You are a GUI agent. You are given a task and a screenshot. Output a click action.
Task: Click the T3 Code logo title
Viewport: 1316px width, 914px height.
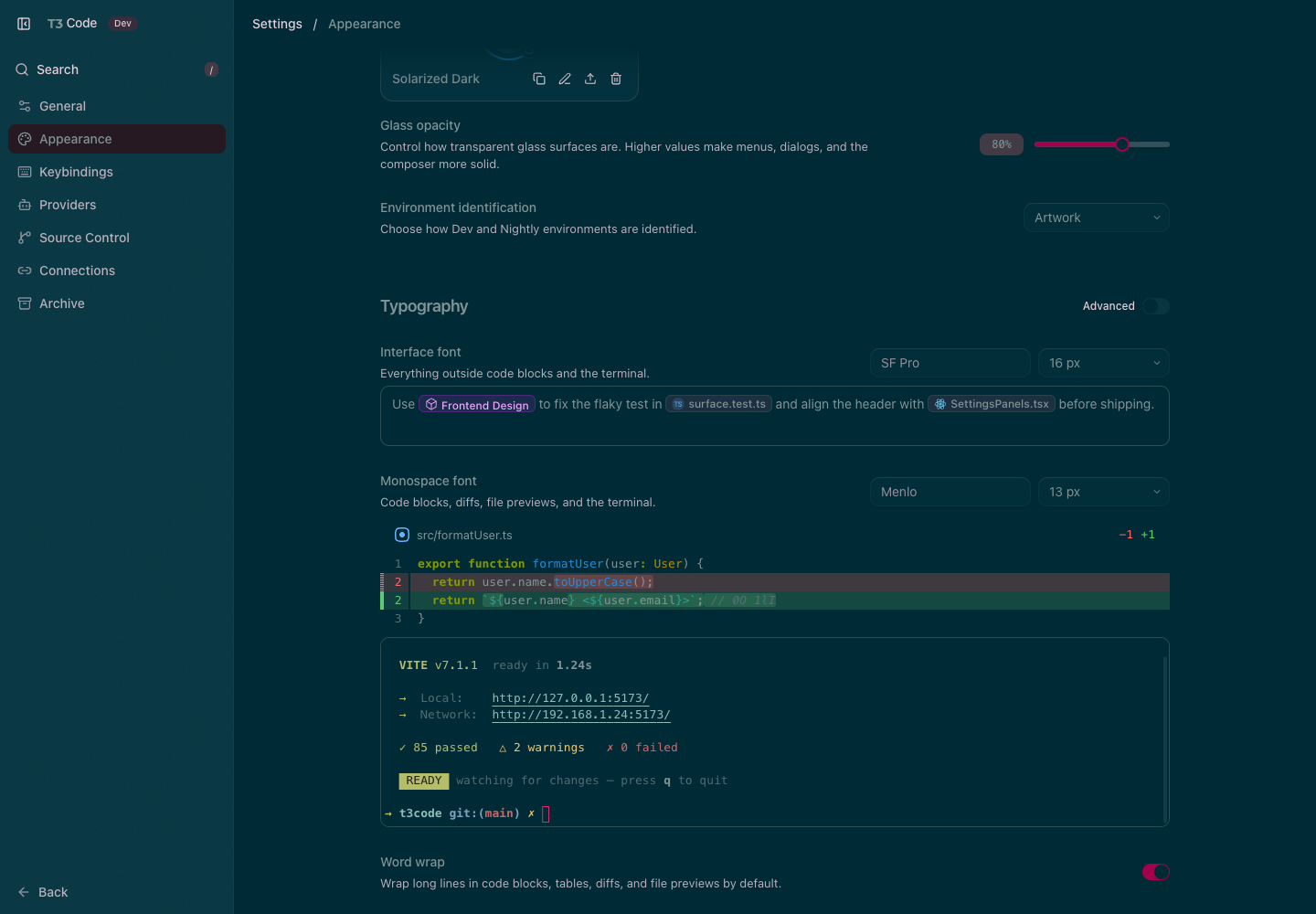(x=72, y=24)
